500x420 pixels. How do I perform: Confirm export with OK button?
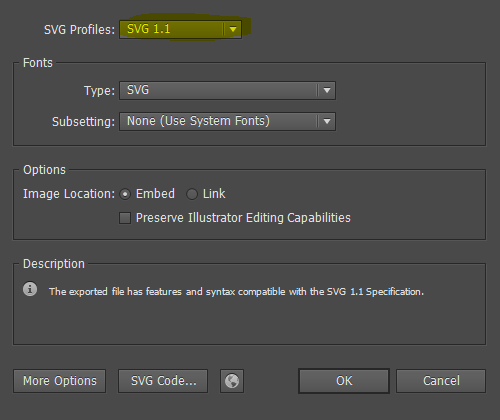pyautogui.click(x=344, y=381)
